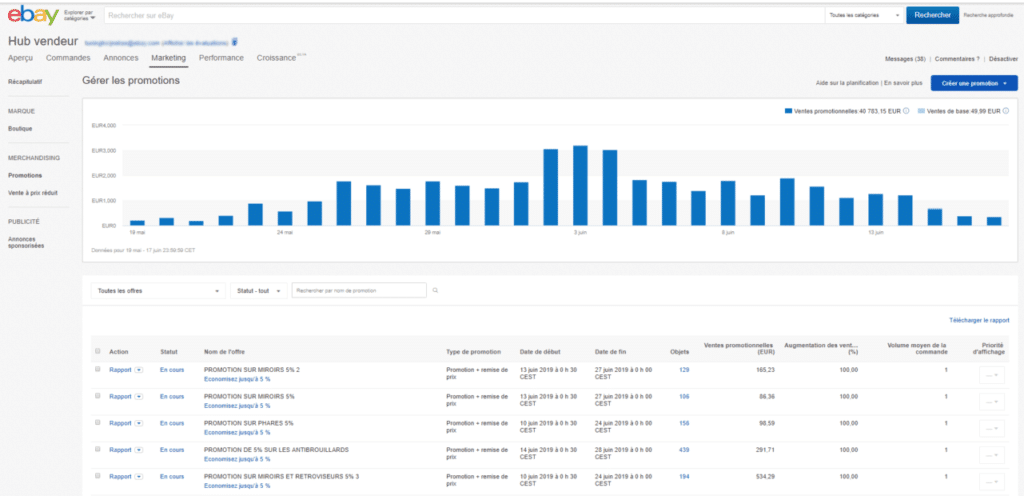1024x496 pixels.
Task: Open Boutique in the sidebar
Action: [20, 129]
